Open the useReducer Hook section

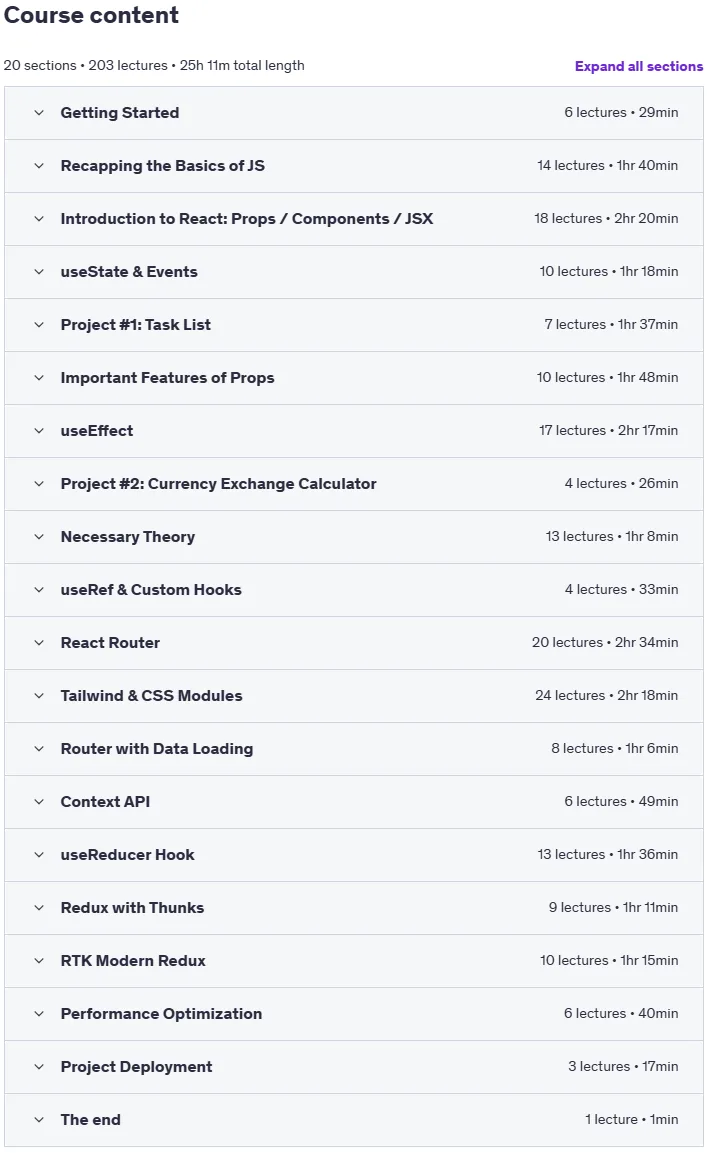(x=354, y=854)
